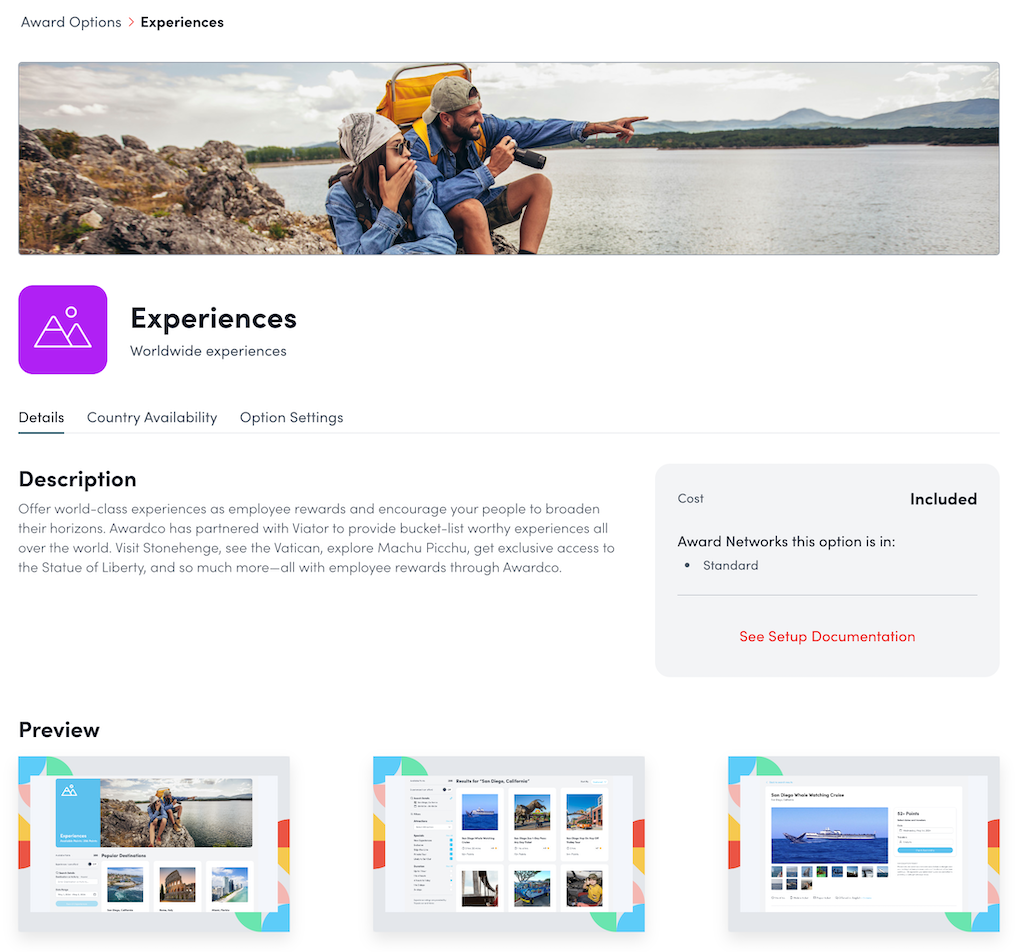
Task: Open the San Diego search results preview
Action: coord(509,844)
